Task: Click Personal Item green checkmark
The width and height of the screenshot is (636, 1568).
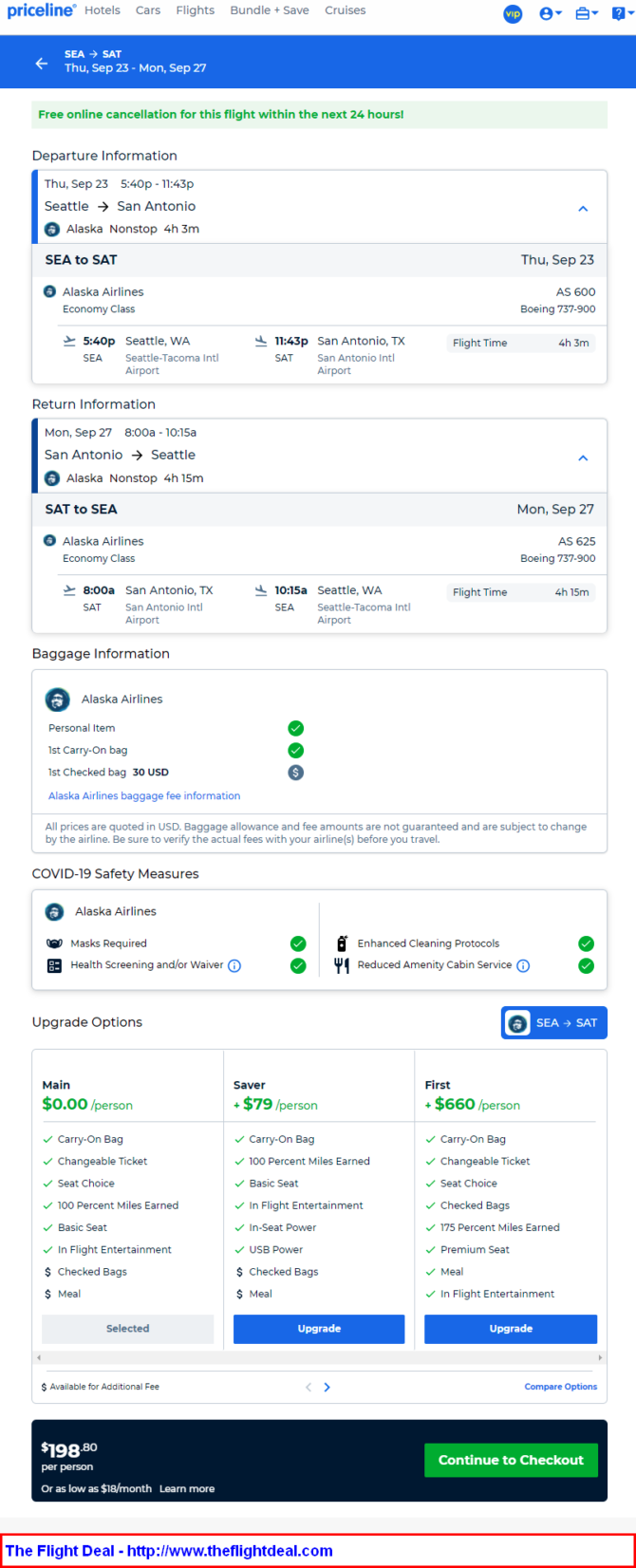Action: [296, 728]
